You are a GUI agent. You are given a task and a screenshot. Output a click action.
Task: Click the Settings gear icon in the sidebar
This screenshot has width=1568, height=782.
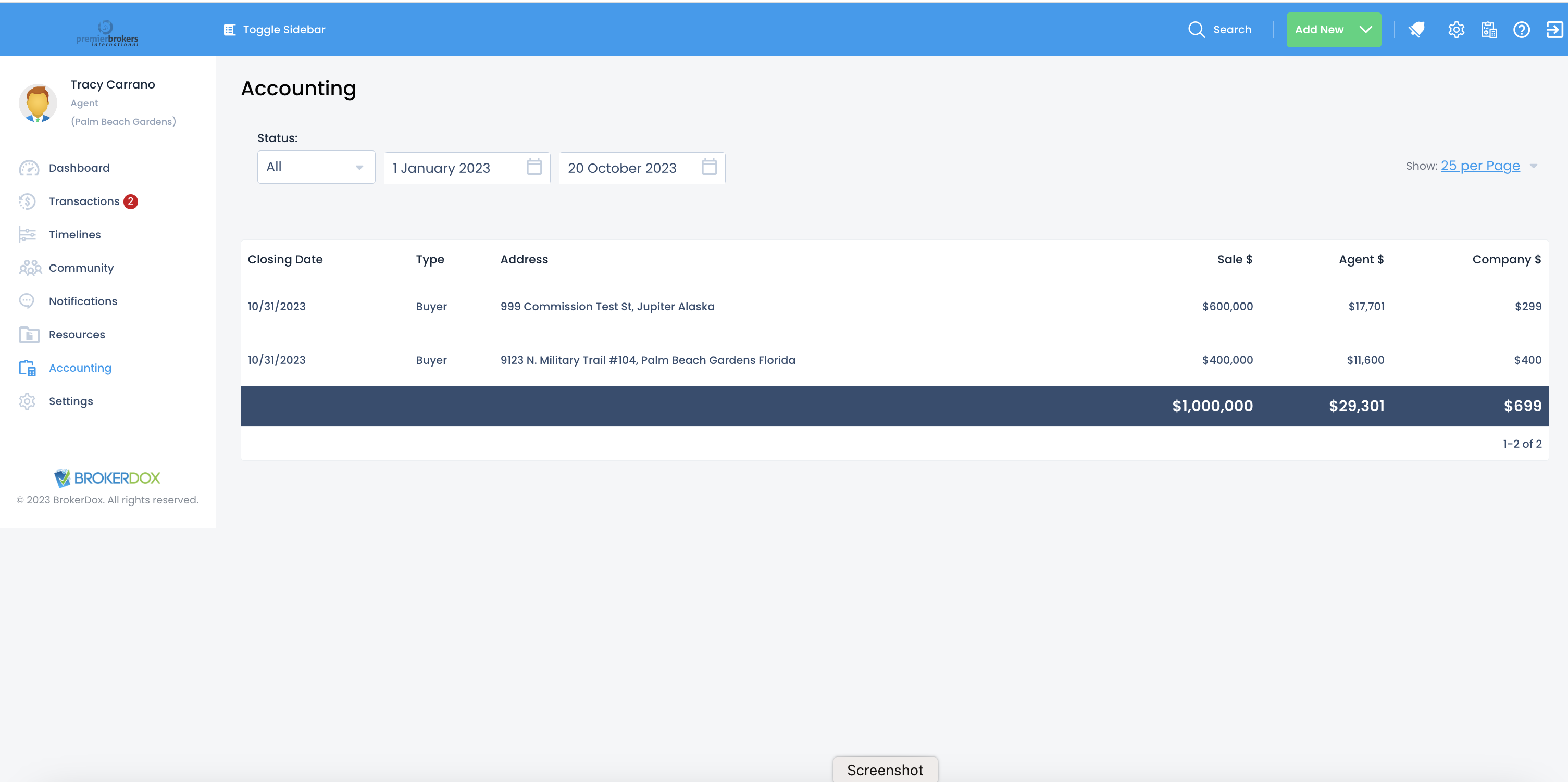click(x=28, y=401)
